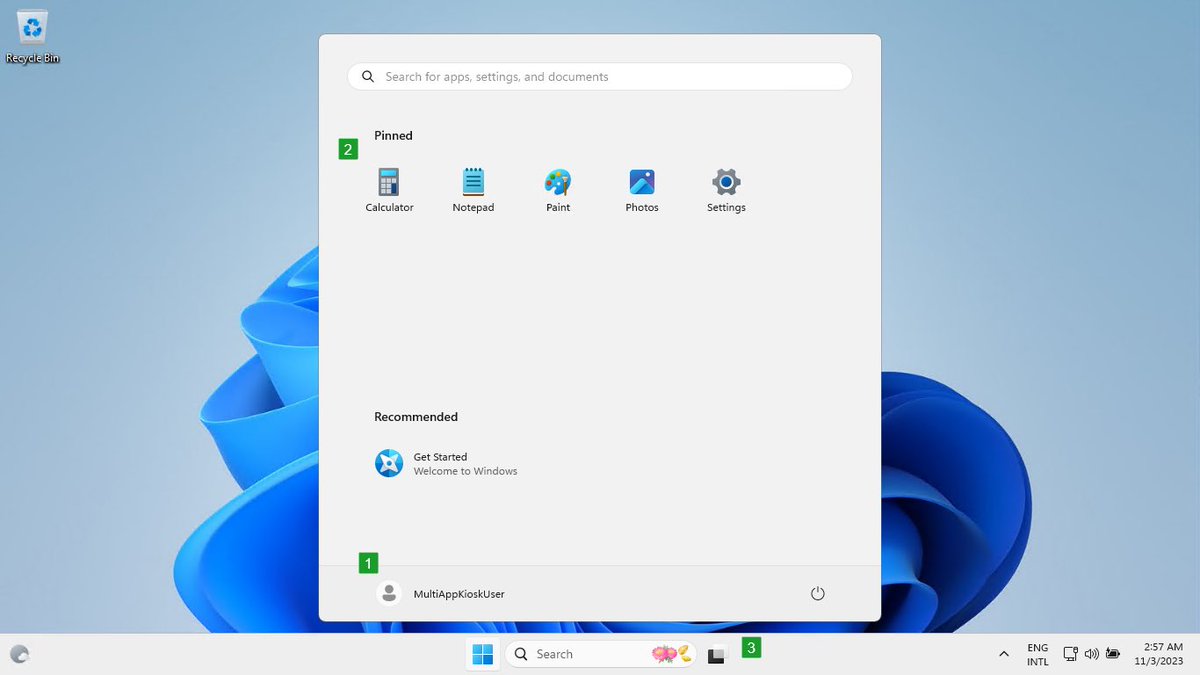
Task: Open Settings from pinned apps
Action: click(x=726, y=190)
